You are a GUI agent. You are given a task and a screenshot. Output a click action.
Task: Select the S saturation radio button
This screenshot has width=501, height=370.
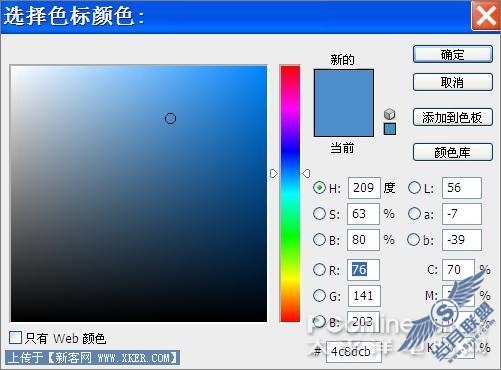(x=319, y=214)
